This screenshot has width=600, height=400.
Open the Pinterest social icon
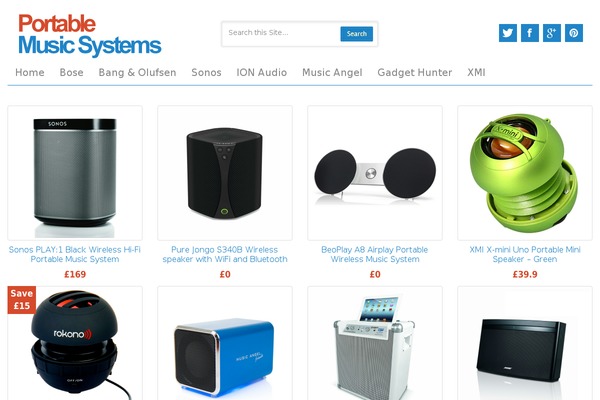click(574, 33)
